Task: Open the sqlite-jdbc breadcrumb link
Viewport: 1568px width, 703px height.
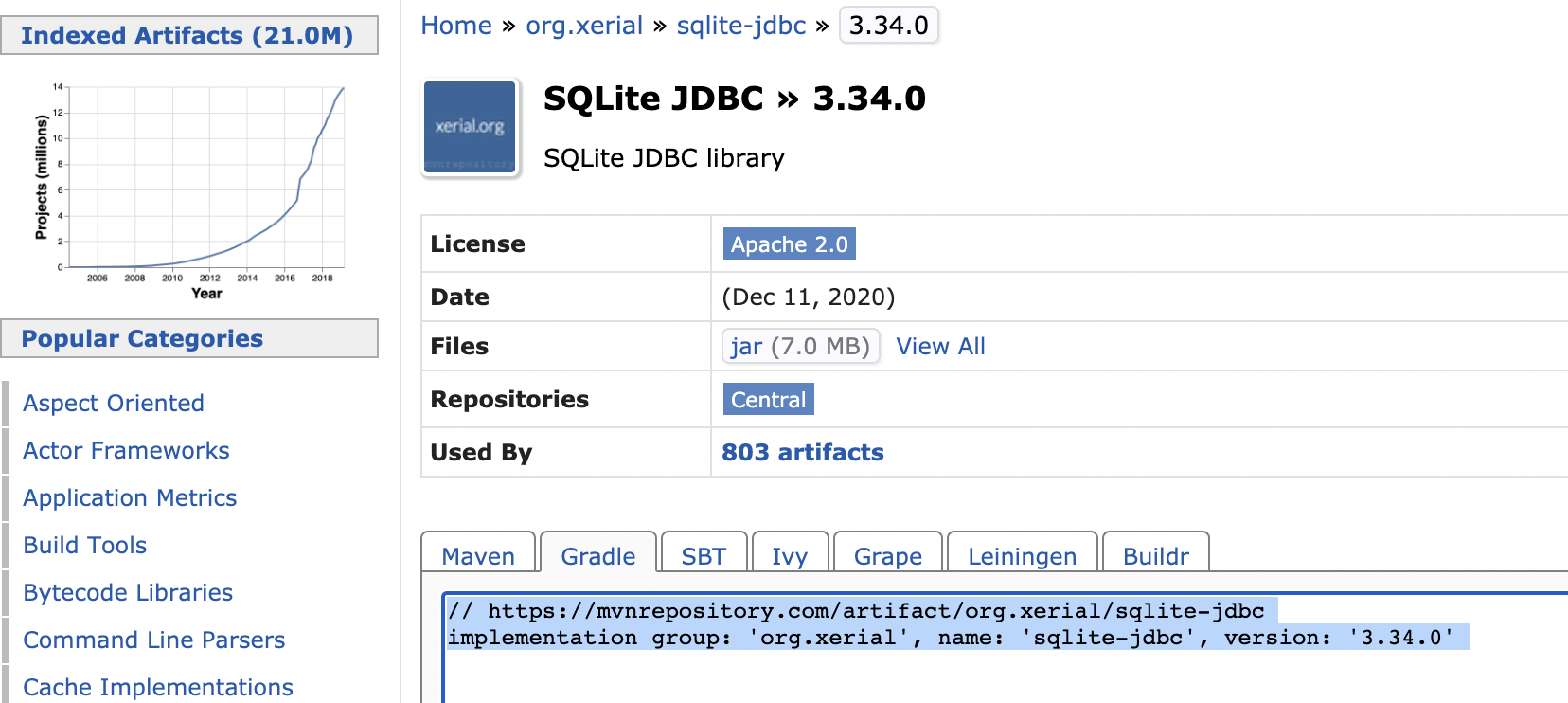Action: 741,26
